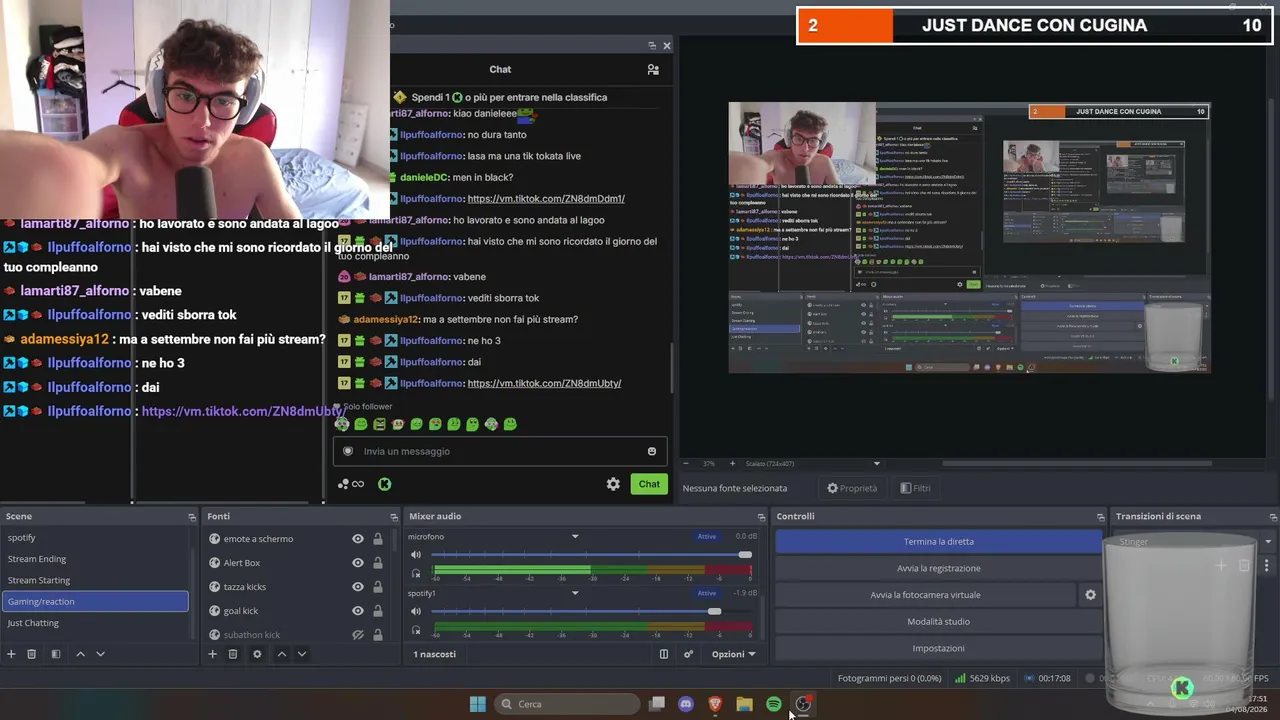This screenshot has height=720, width=1280.
Task: Click the 'Invia un messaggio' chat field
Action: click(x=500, y=451)
